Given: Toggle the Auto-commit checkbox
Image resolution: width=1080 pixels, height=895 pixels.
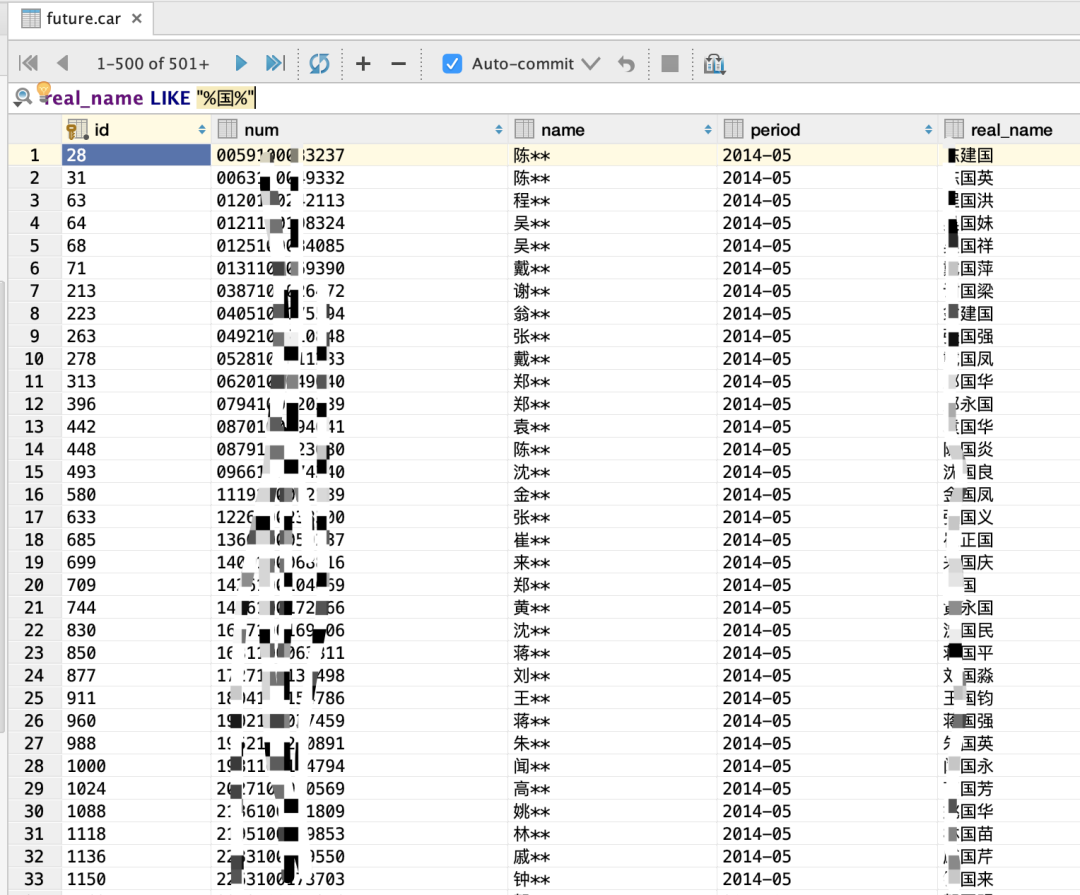Looking at the screenshot, I should [x=452, y=63].
